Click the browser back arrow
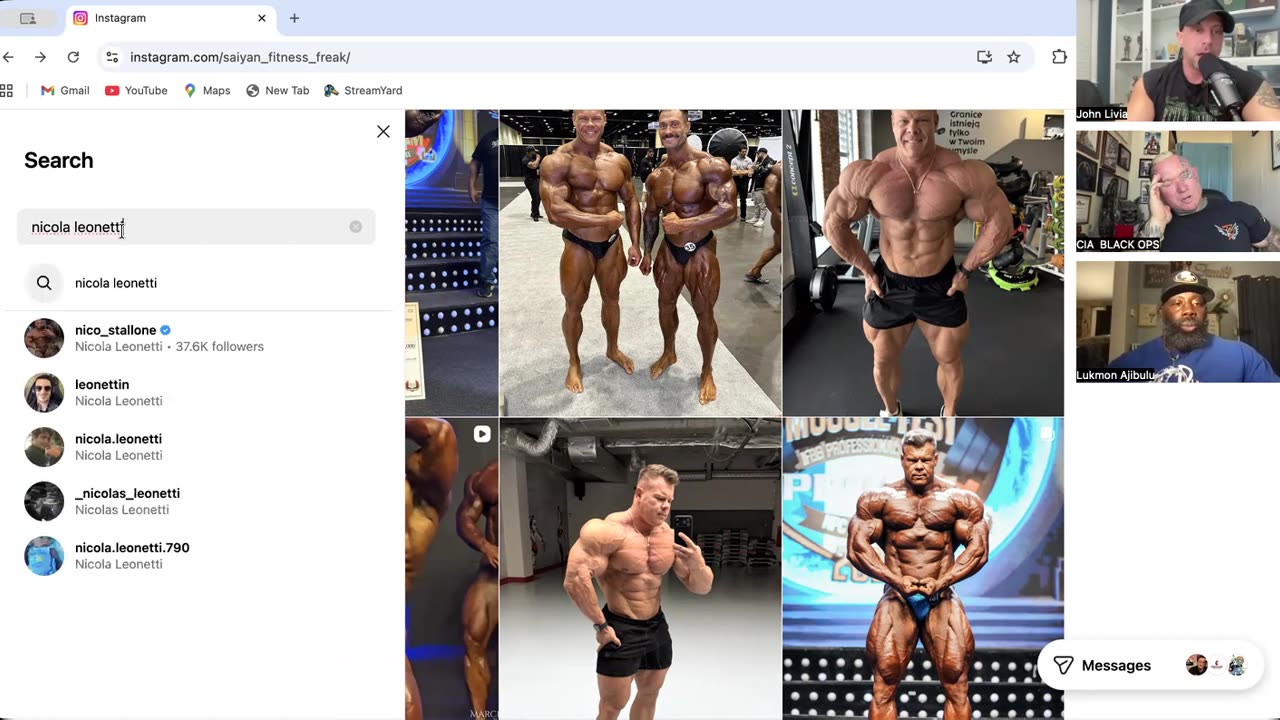The height and width of the screenshot is (720, 1280). pyautogui.click(x=8, y=57)
